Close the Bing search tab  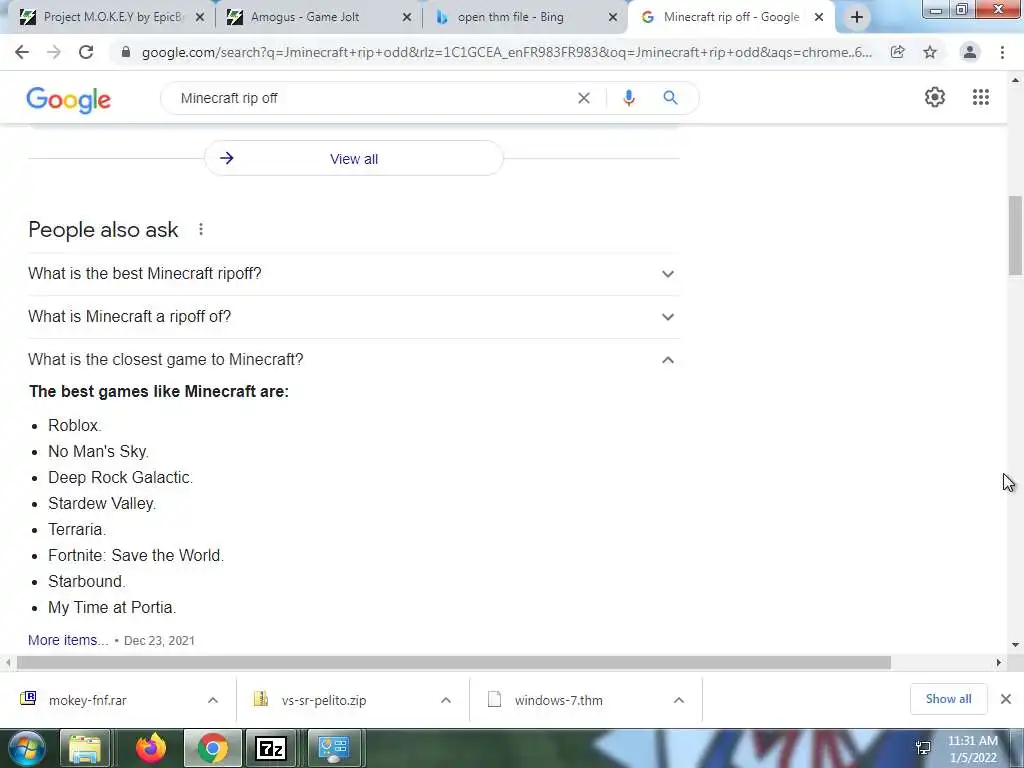(613, 17)
